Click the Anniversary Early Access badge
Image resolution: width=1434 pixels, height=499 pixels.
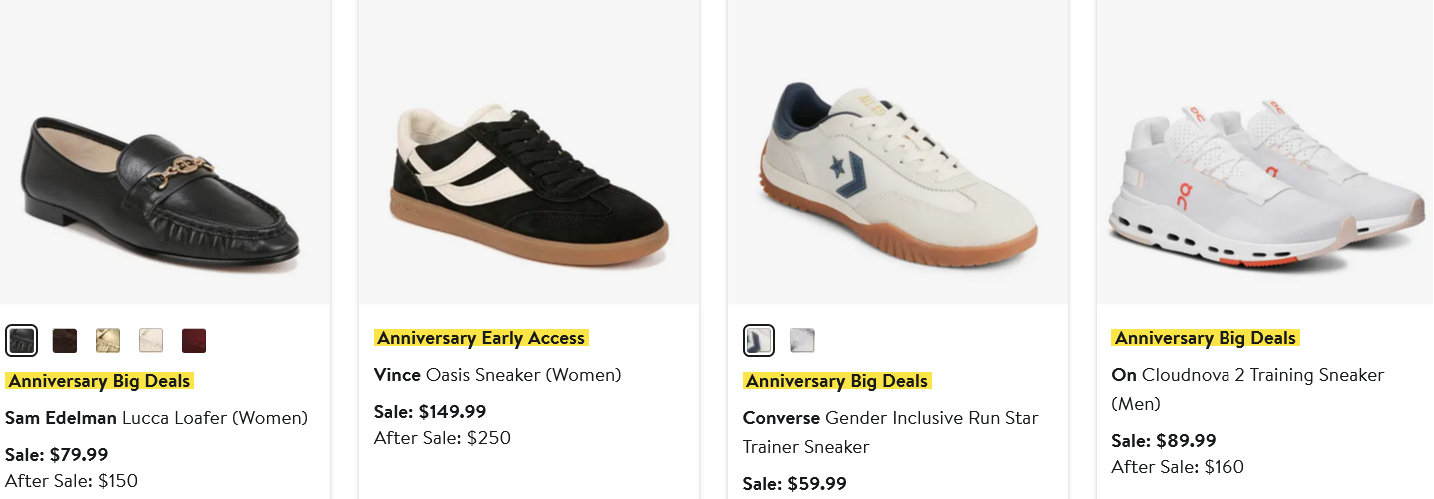pos(481,338)
